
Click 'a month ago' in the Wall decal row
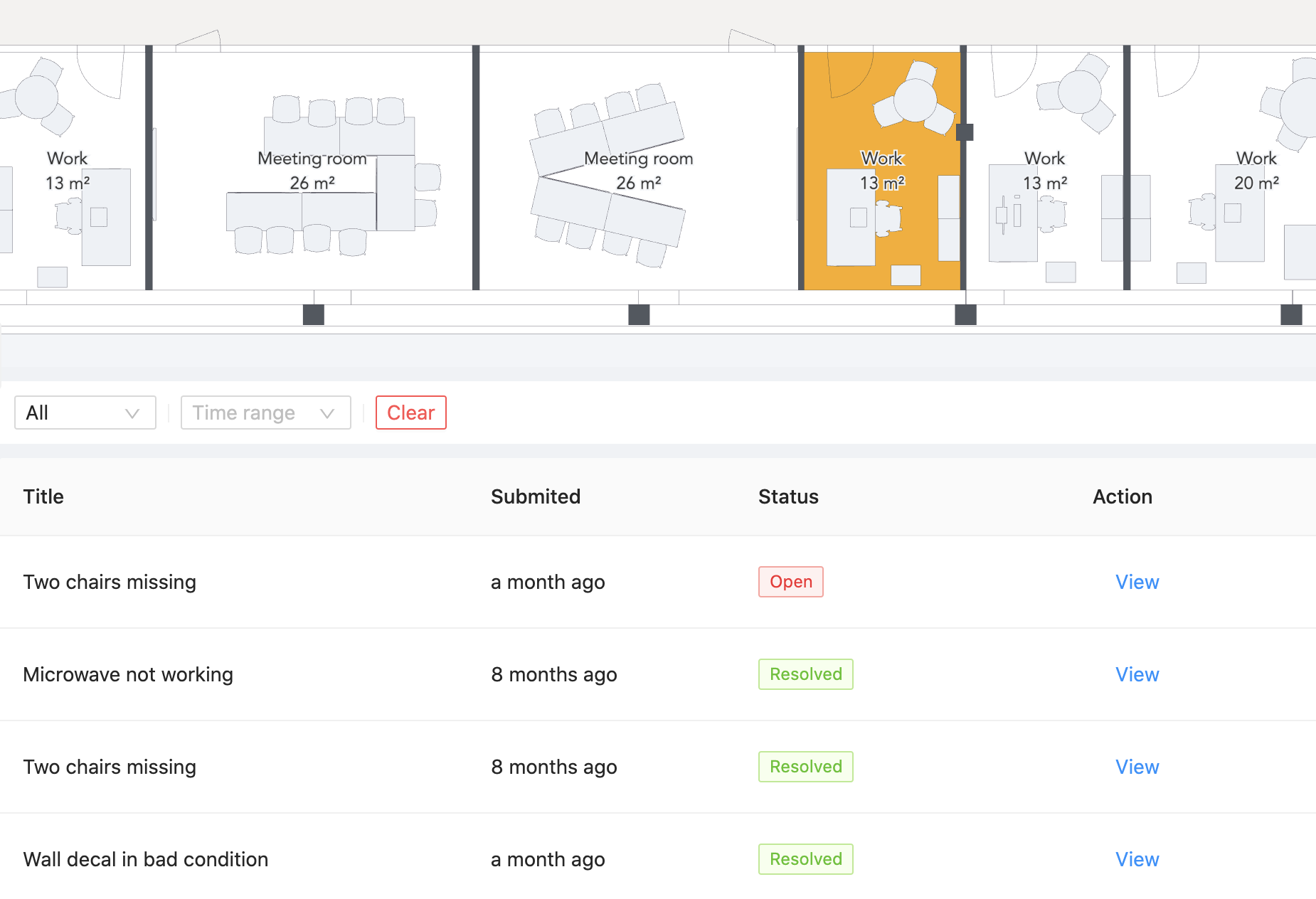[548, 859]
